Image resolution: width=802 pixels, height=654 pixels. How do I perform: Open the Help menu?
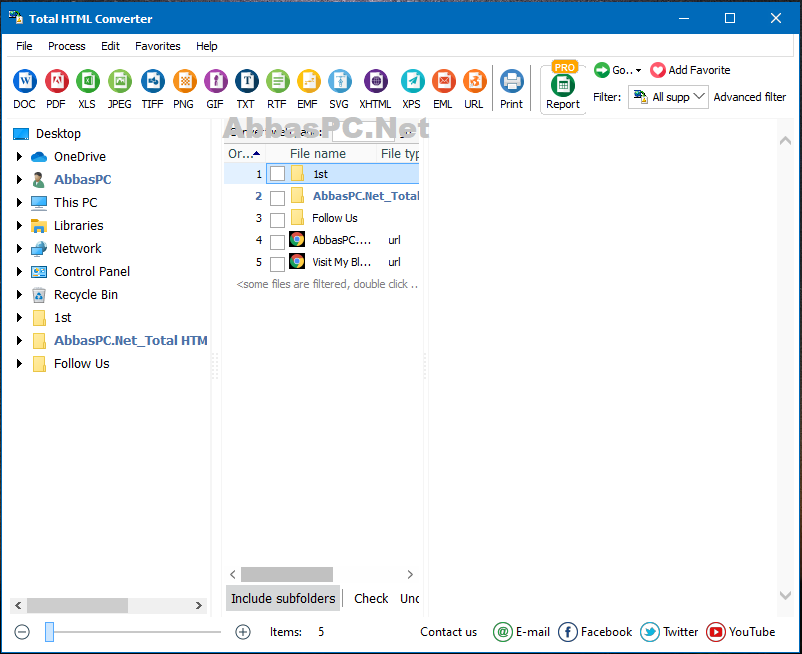coord(207,46)
